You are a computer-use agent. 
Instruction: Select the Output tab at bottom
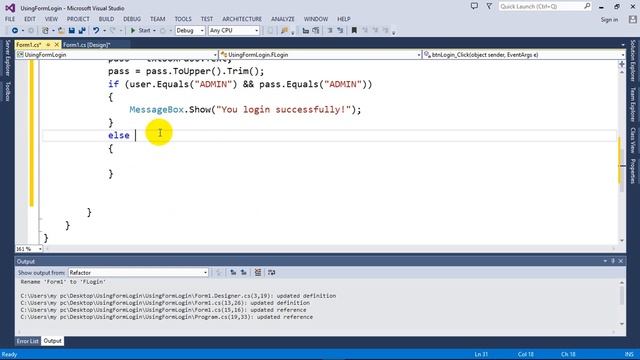[52, 341]
